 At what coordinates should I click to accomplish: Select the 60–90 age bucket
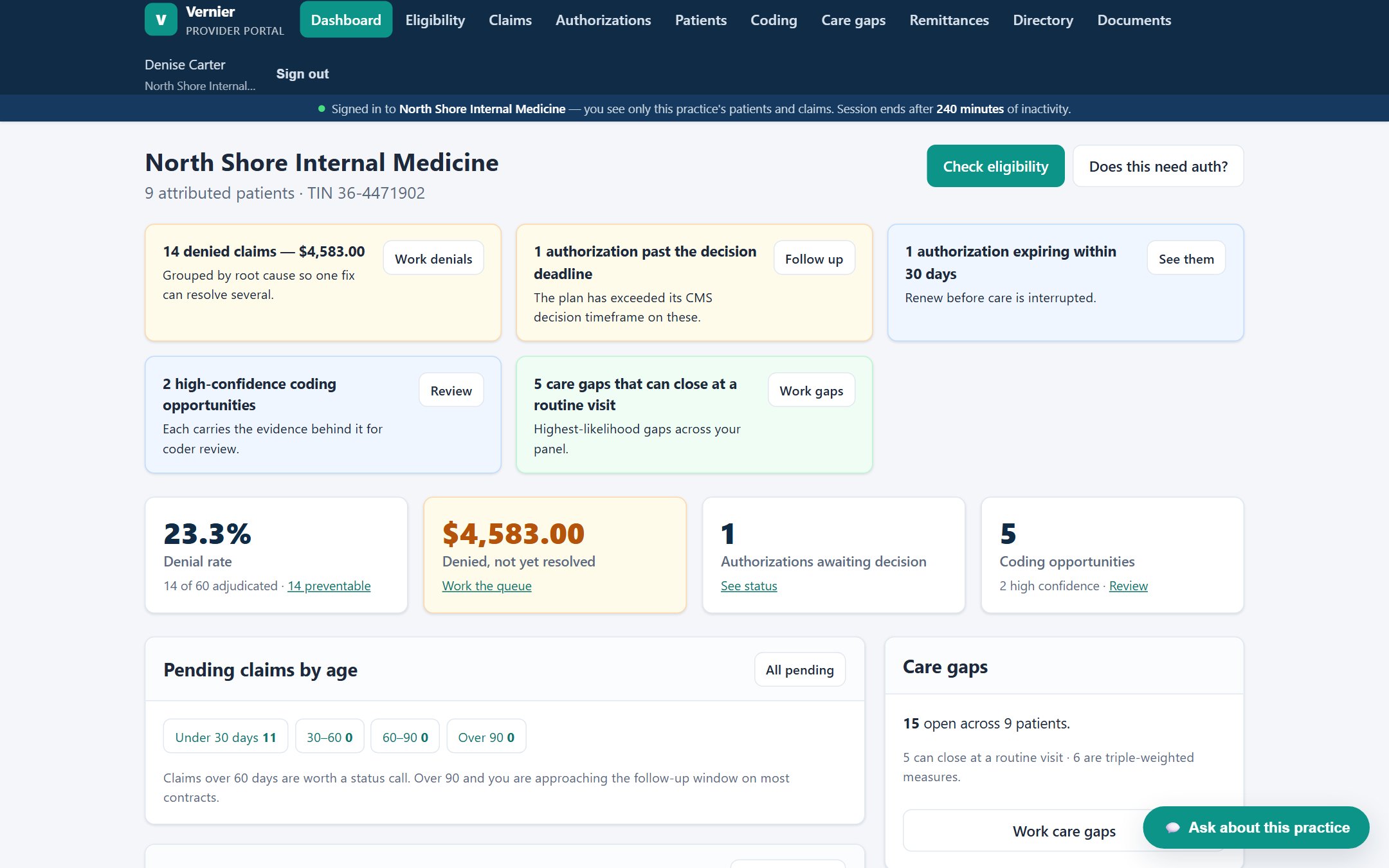pyautogui.click(x=405, y=737)
